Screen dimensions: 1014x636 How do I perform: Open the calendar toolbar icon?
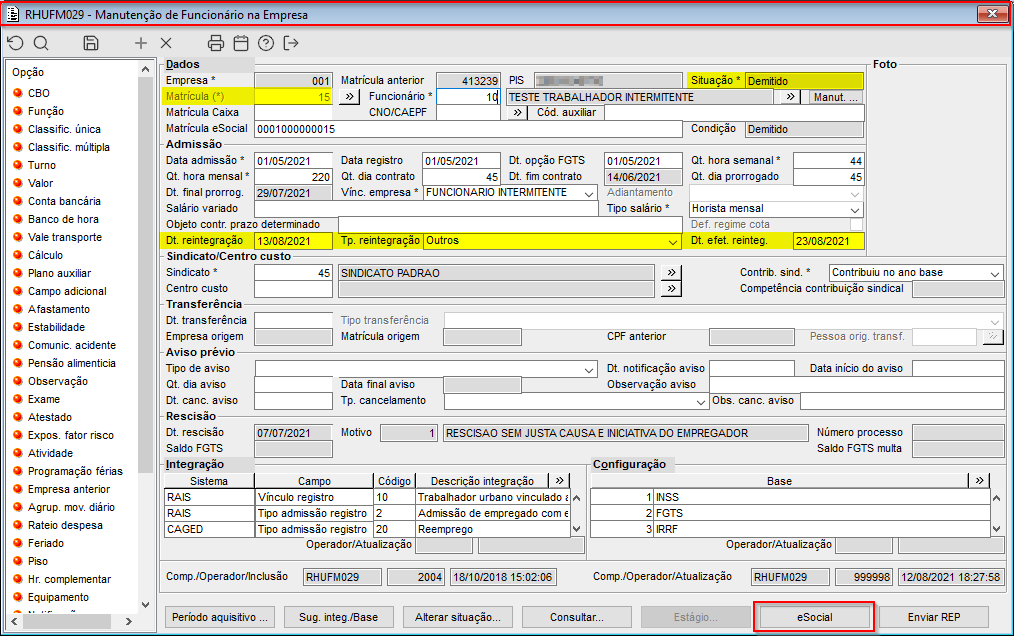point(241,43)
